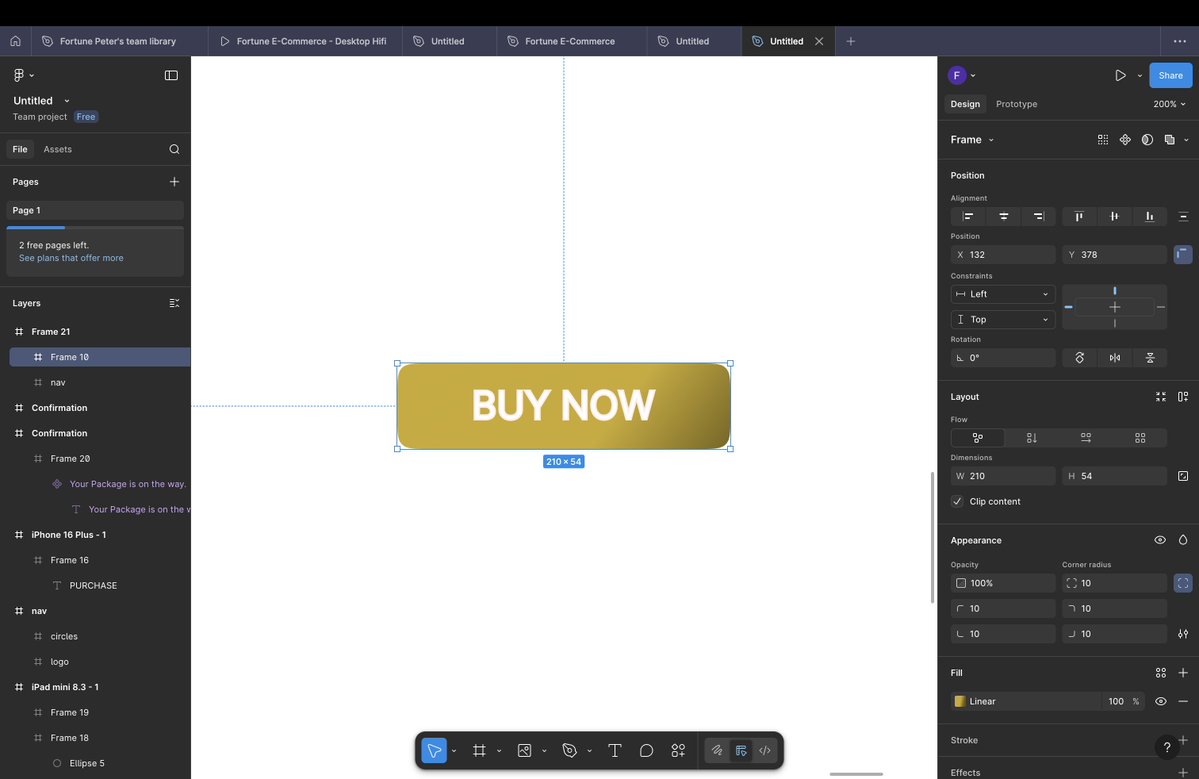Rotate selection 90 degrees icon

pyautogui.click(x=1080, y=358)
